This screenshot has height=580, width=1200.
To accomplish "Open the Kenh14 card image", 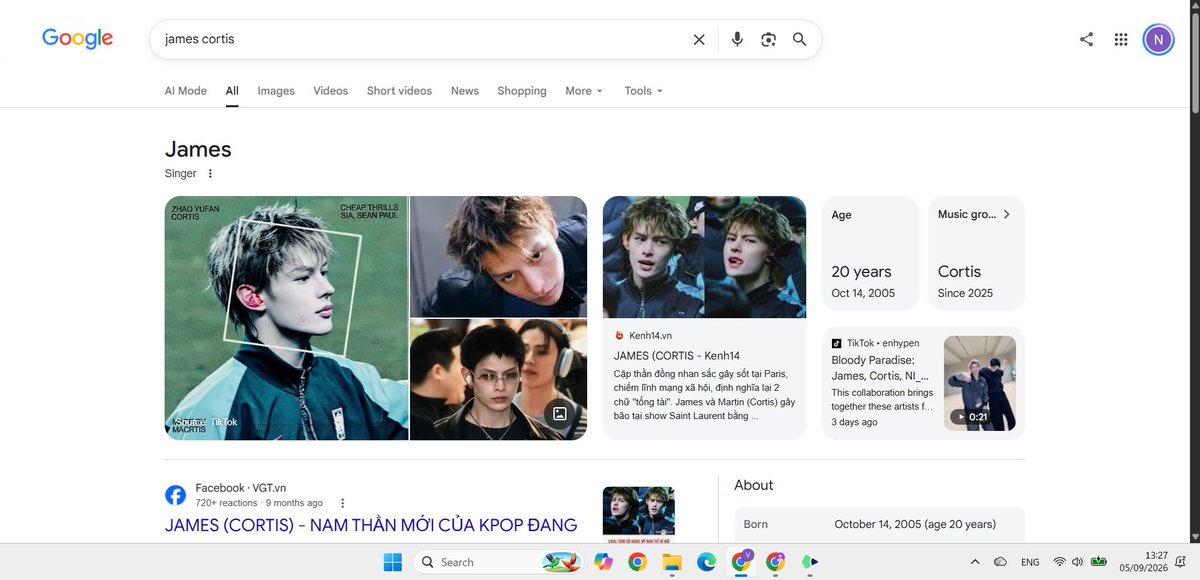I will [704, 257].
